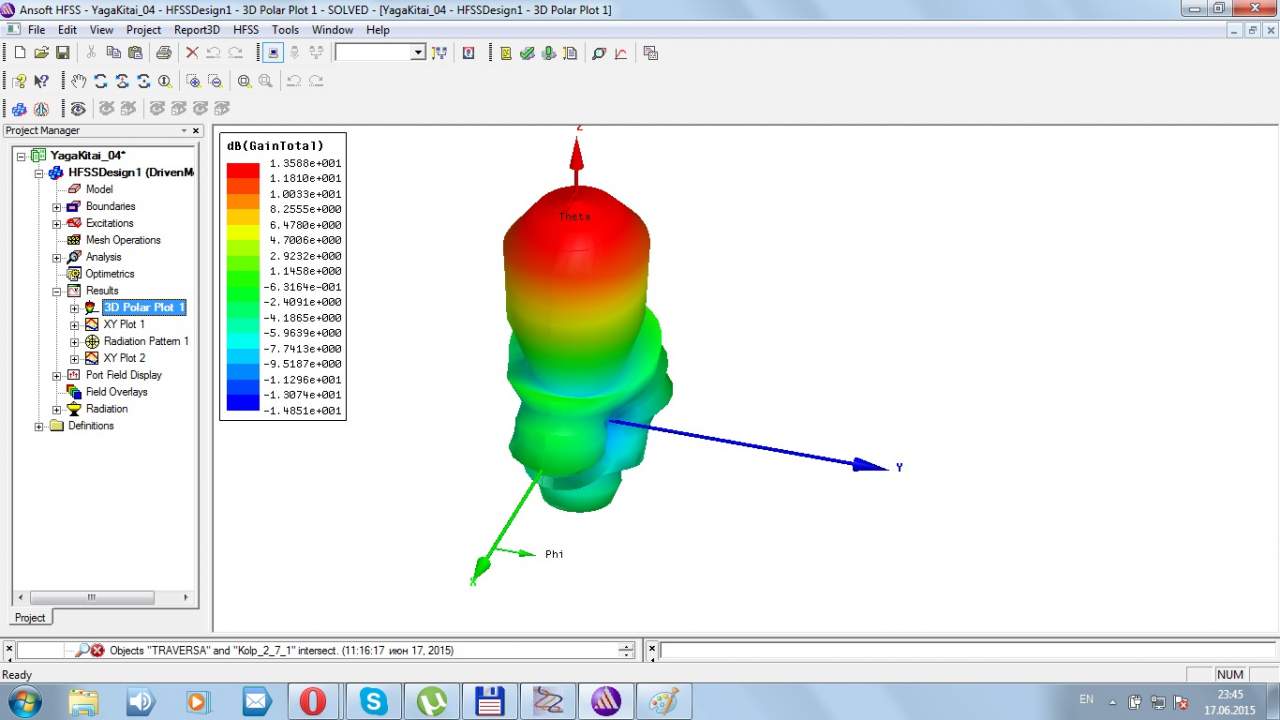
Task: Click the Save project toolbar icon
Action: coord(63,53)
